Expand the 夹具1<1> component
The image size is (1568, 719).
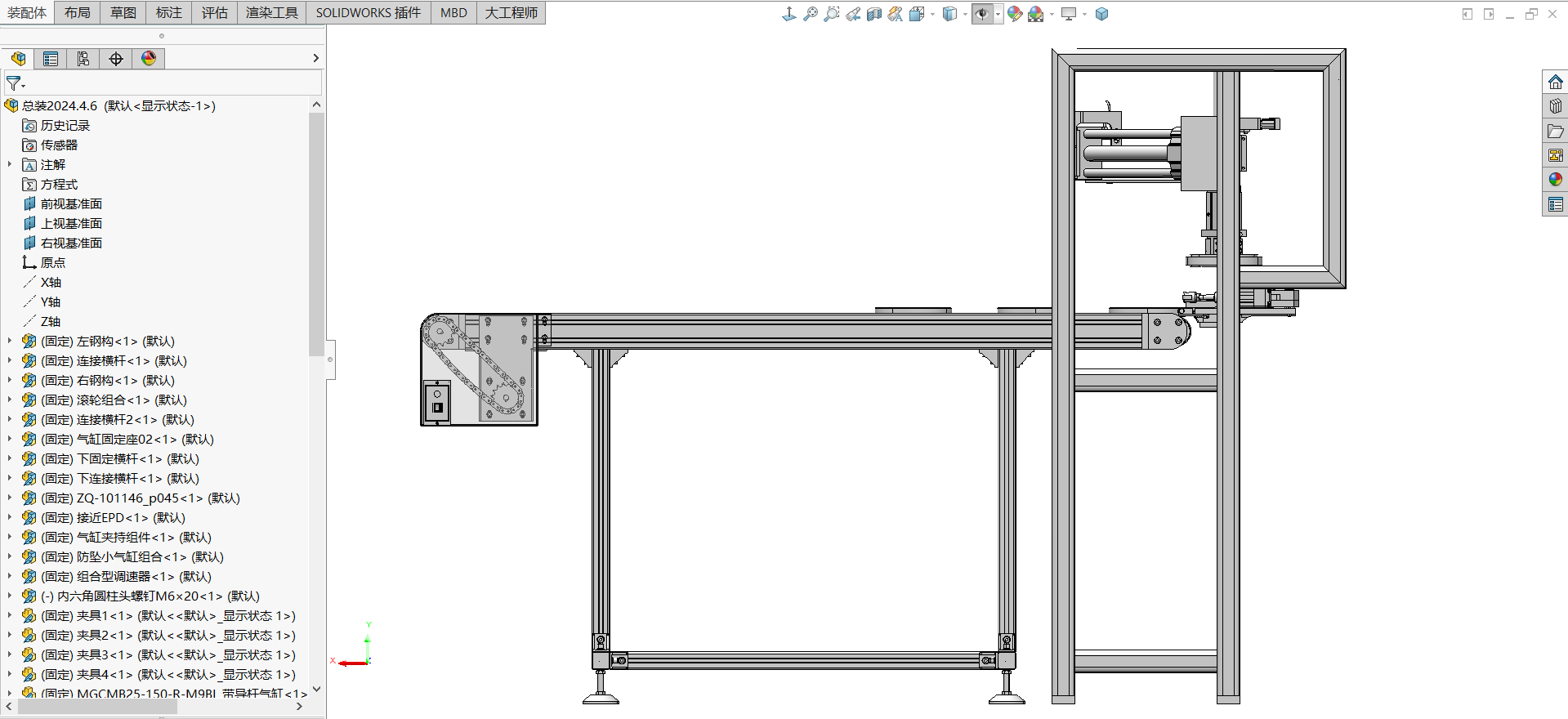[x=10, y=615]
